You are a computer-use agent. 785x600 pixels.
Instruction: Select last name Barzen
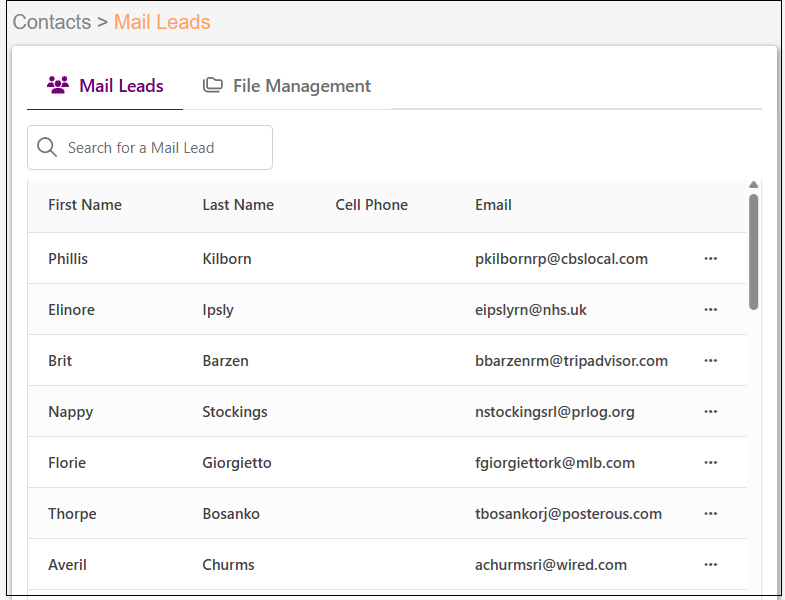pos(225,361)
